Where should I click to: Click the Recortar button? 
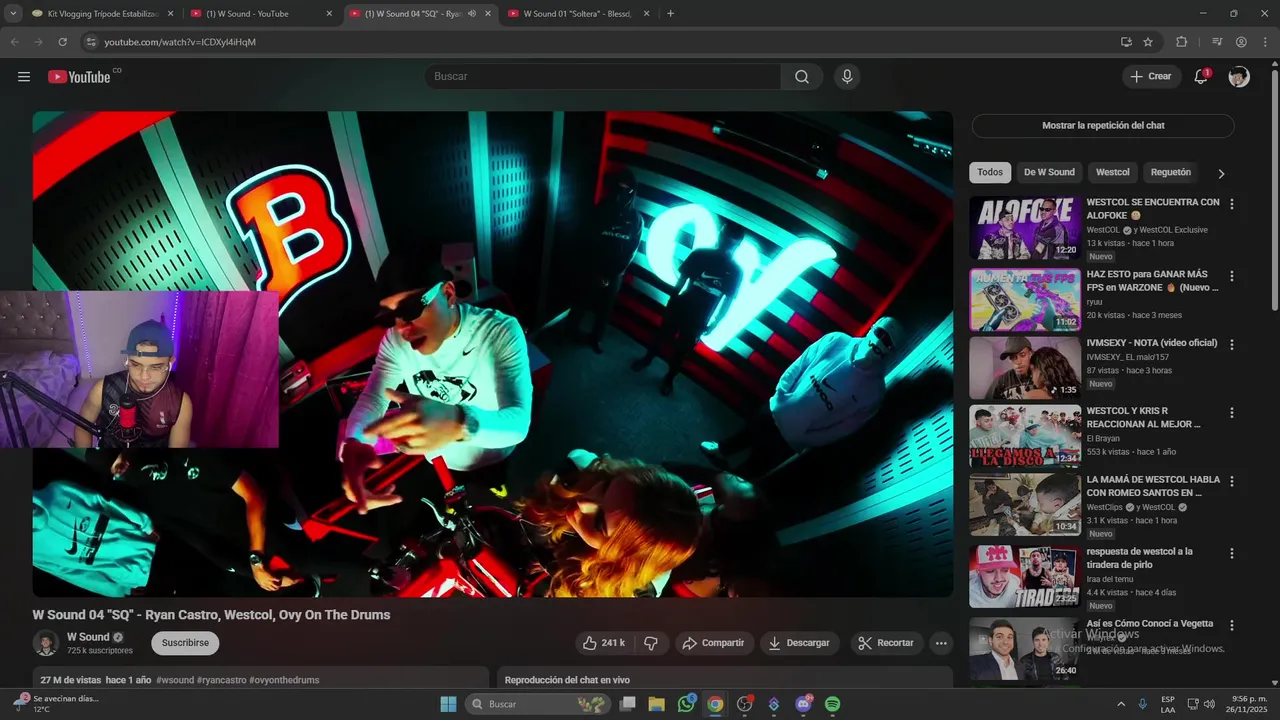coord(887,643)
